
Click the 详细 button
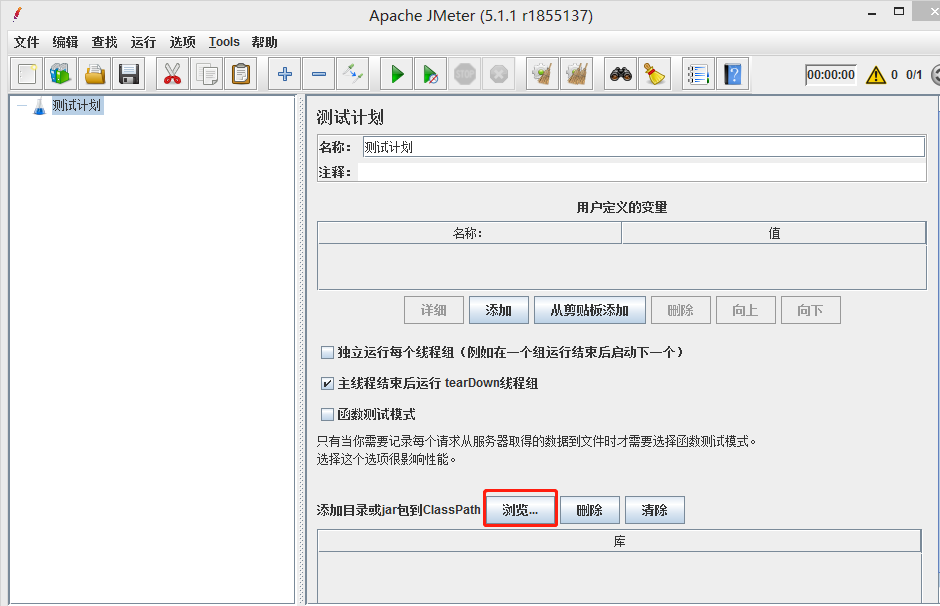pos(433,310)
